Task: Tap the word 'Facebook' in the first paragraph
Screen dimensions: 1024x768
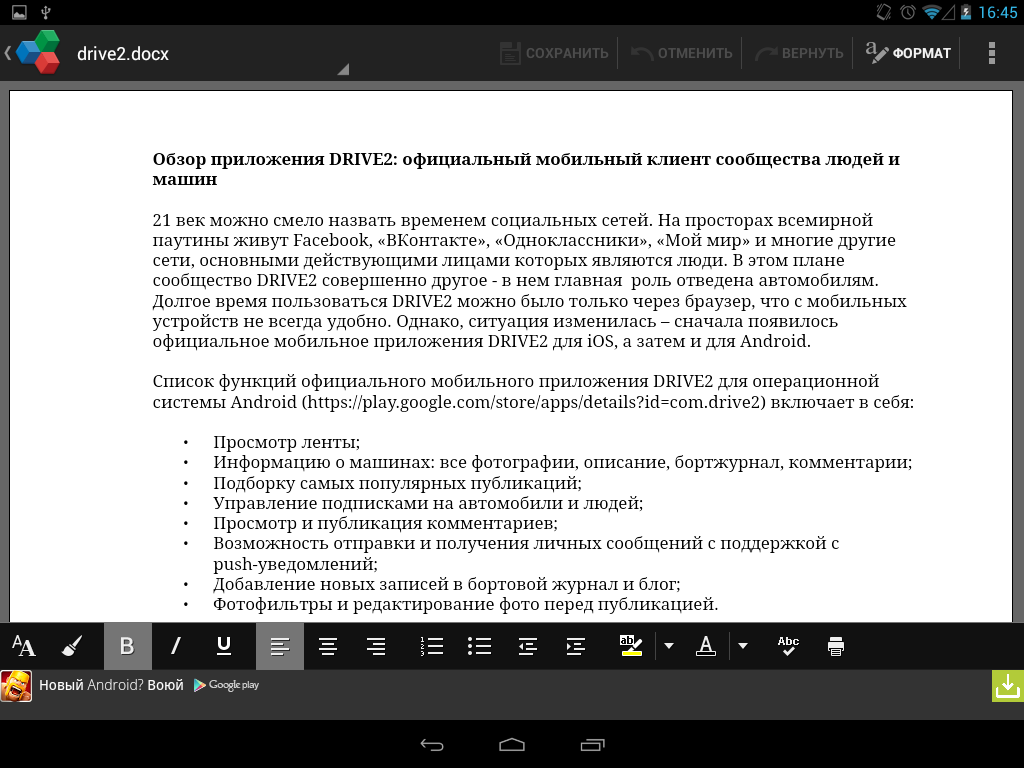Action: click(332, 240)
